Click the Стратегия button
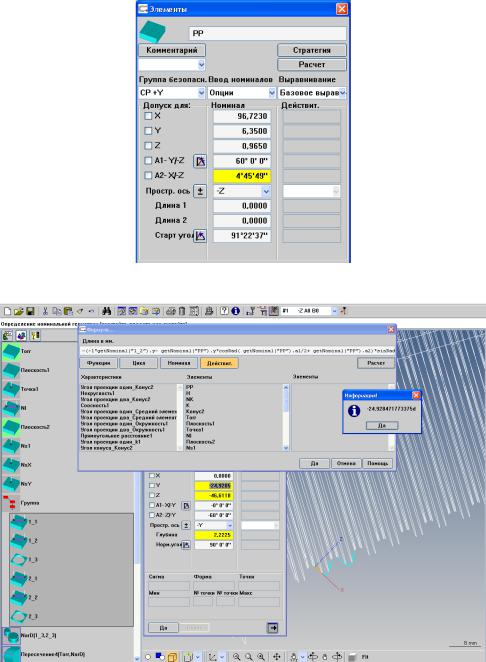This screenshot has width=486, height=662. [312, 50]
